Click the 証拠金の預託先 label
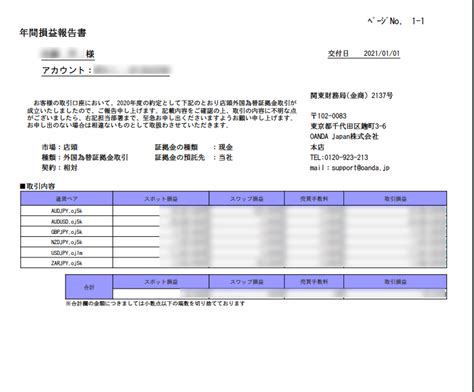Image resolution: width=474 pixels, height=392 pixels. (180, 157)
